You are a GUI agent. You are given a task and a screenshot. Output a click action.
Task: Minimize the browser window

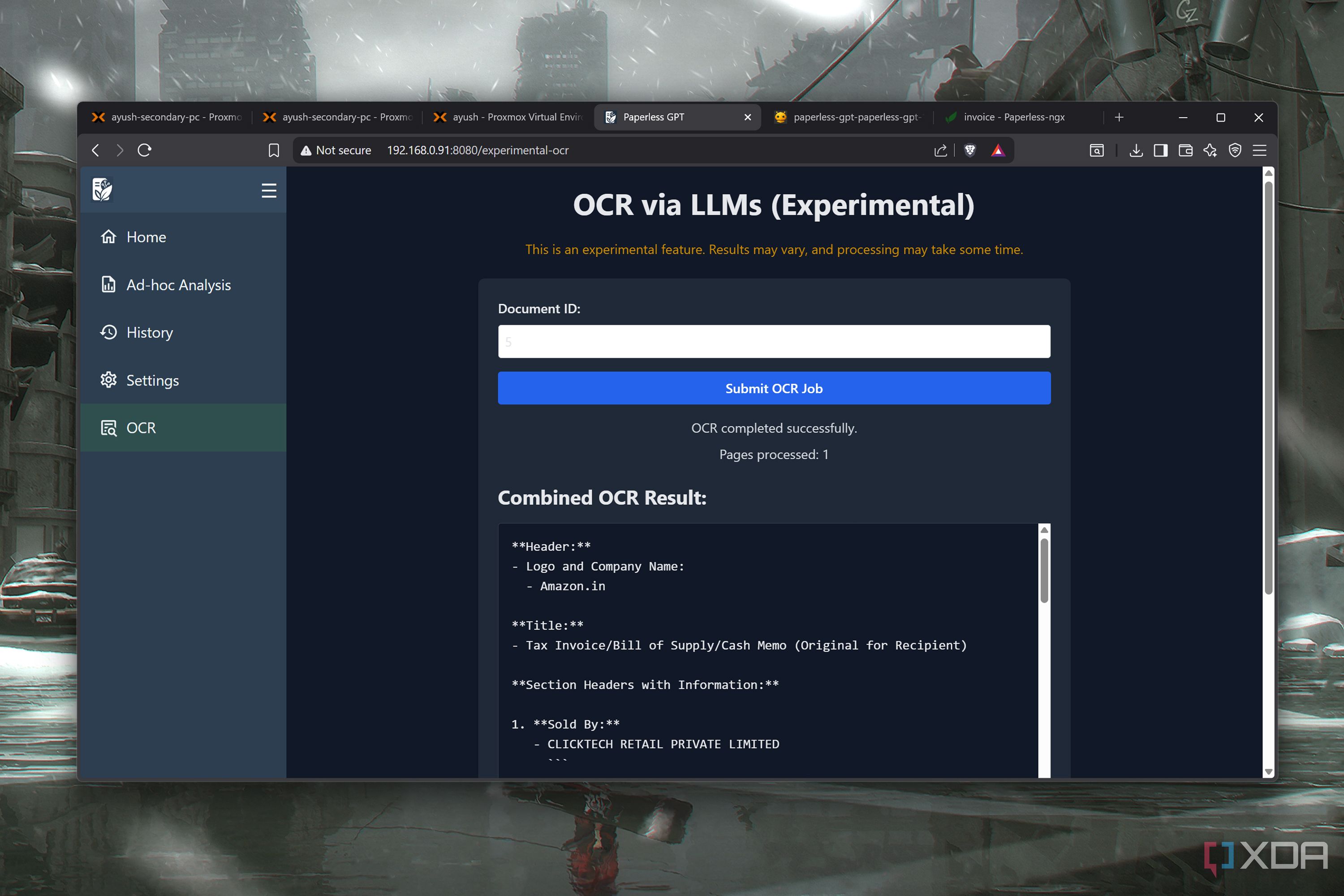[1183, 117]
